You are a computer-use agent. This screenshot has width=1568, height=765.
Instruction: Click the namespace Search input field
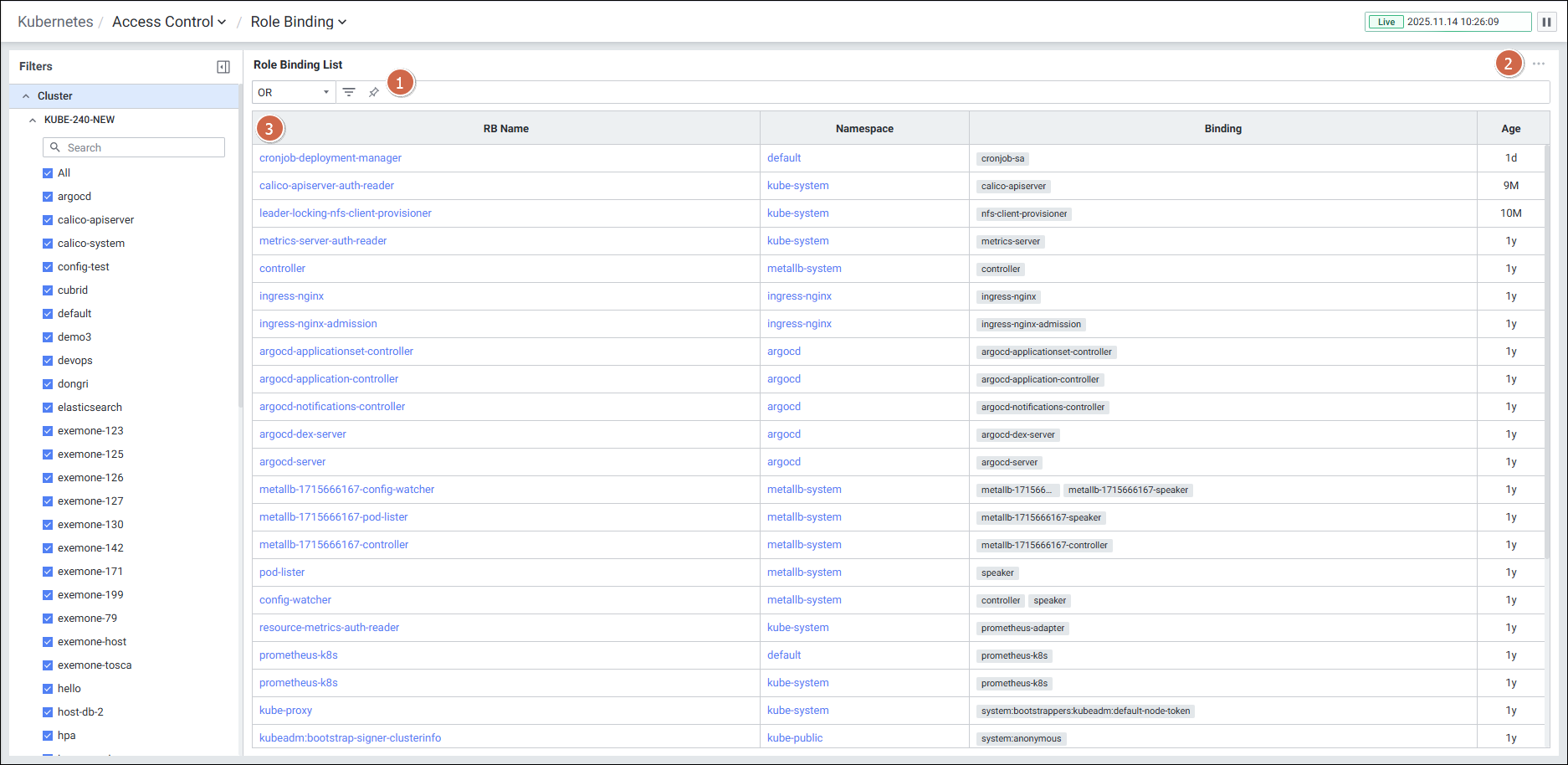point(142,147)
